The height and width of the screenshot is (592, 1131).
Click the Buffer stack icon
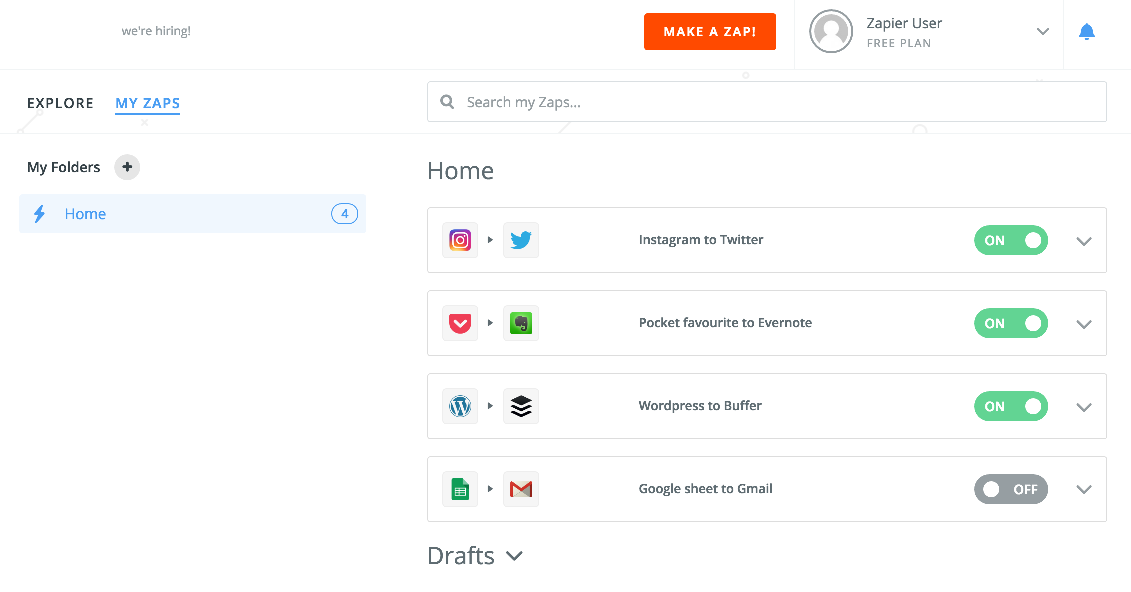[x=521, y=406]
